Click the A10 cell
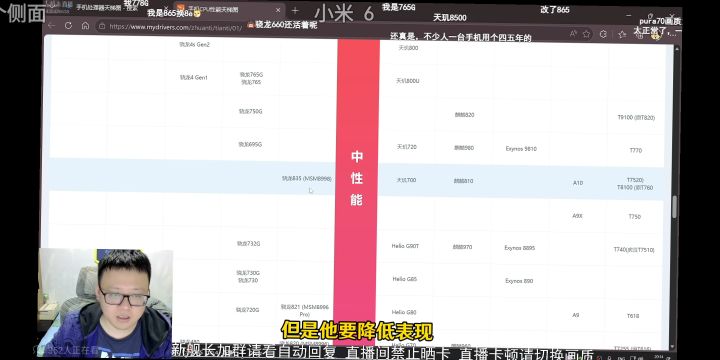This screenshot has height=360, width=720. 578,183
